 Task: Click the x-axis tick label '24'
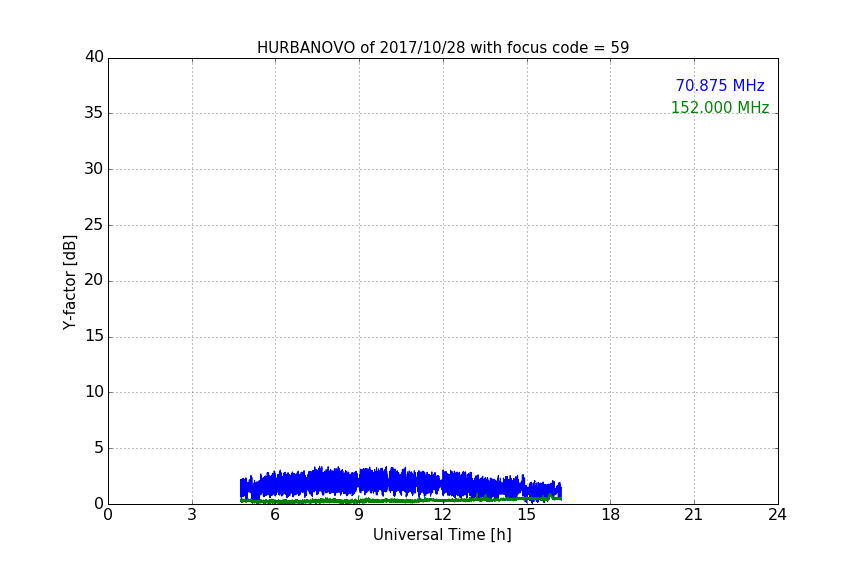pyautogui.click(x=777, y=515)
